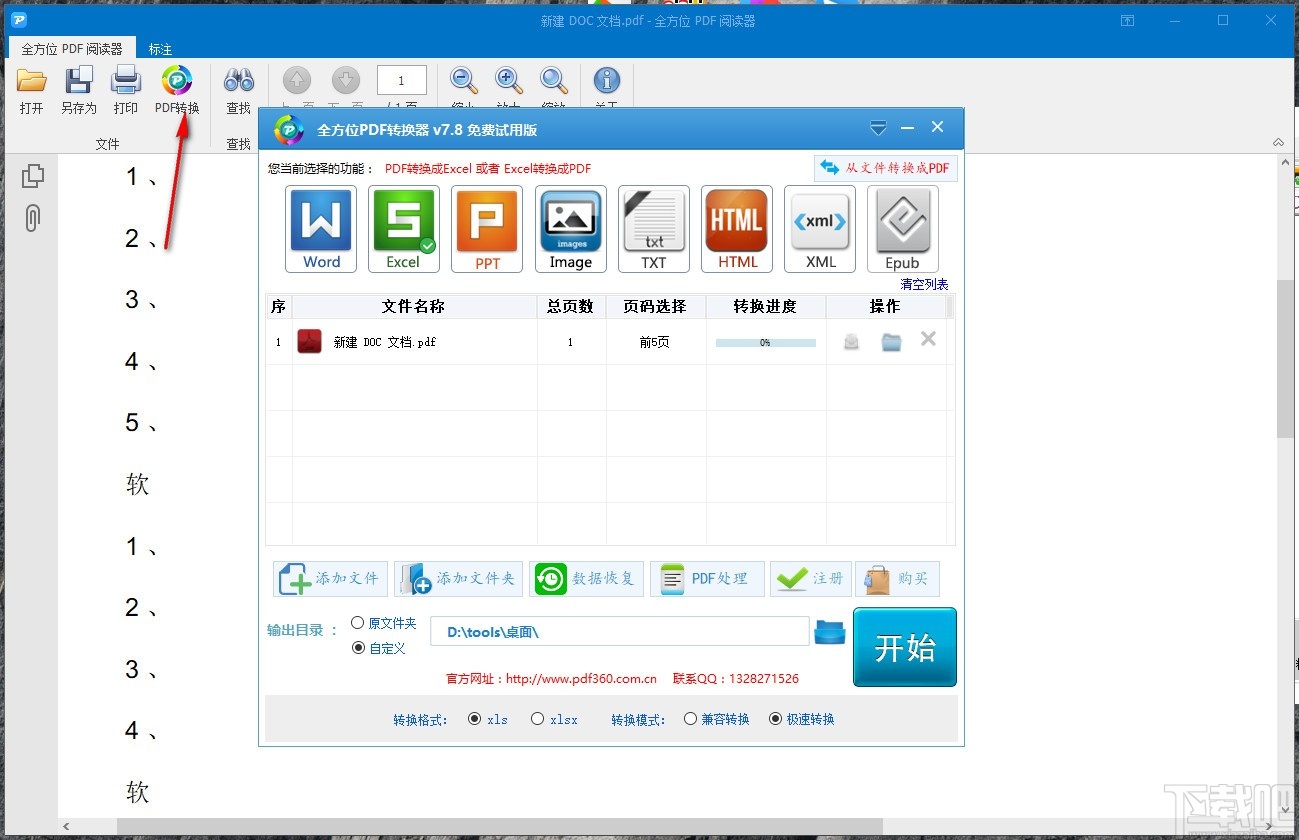The height and width of the screenshot is (840, 1299).
Task: Open output folder for 新建 DOC 文档.pdf row
Action: pos(891,342)
